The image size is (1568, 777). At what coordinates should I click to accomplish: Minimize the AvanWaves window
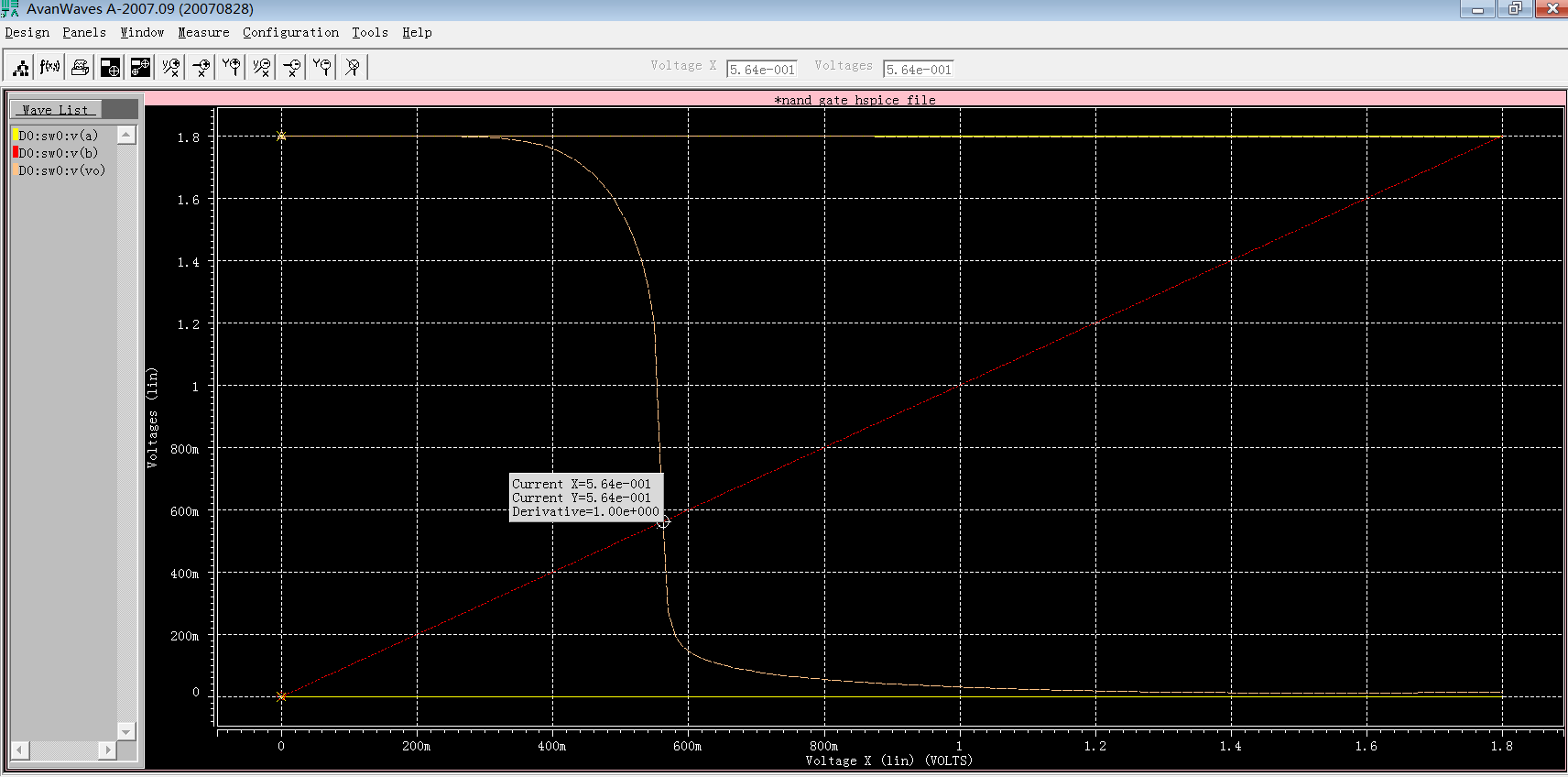tap(1477, 9)
